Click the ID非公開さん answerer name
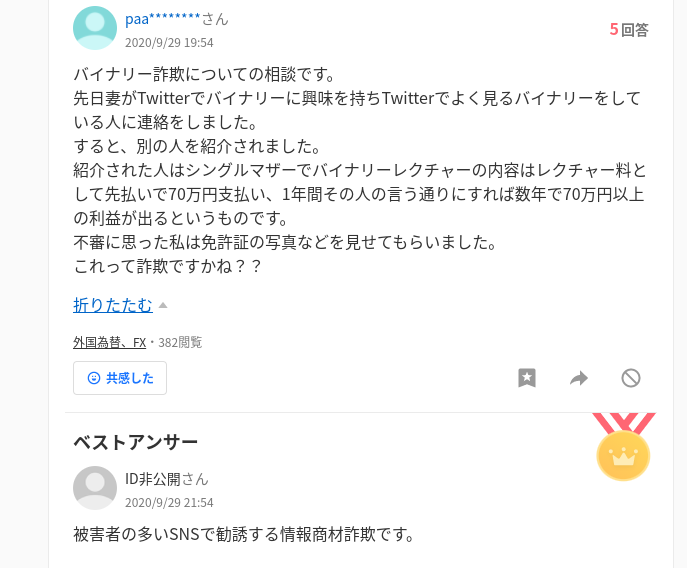687x568 pixels. pos(166,479)
